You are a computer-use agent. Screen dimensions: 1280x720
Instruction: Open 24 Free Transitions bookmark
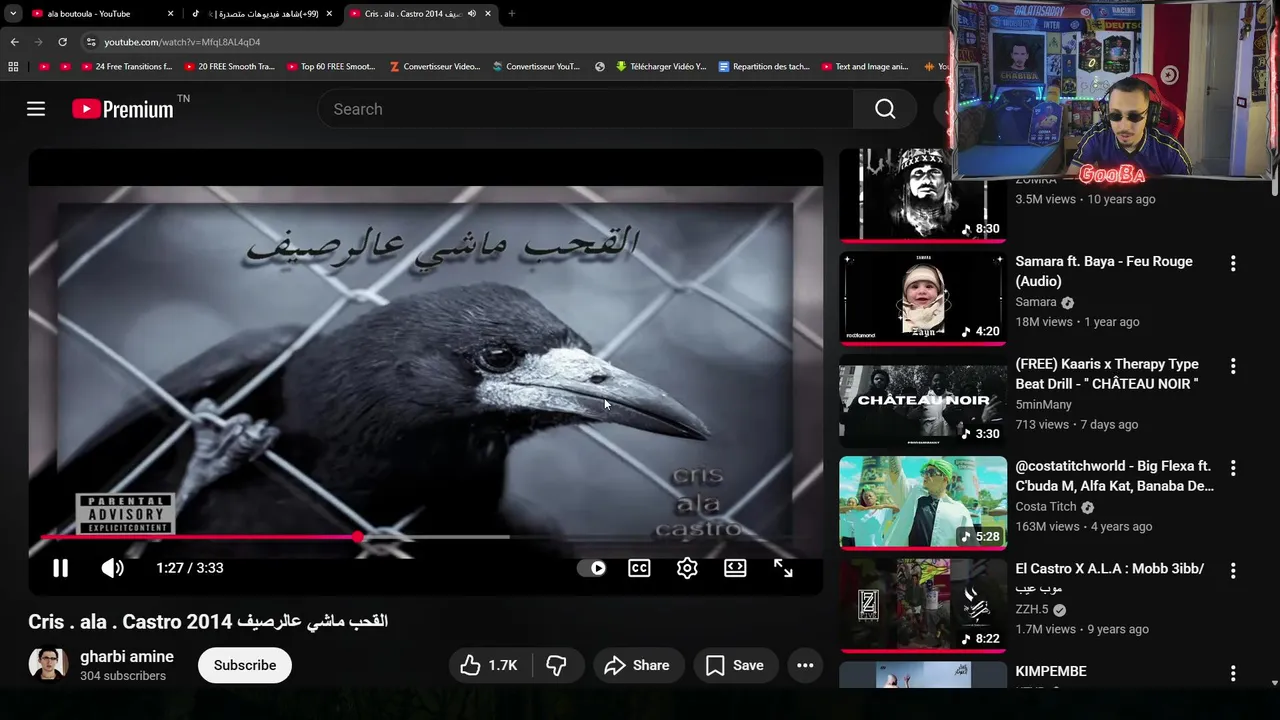click(x=127, y=67)
